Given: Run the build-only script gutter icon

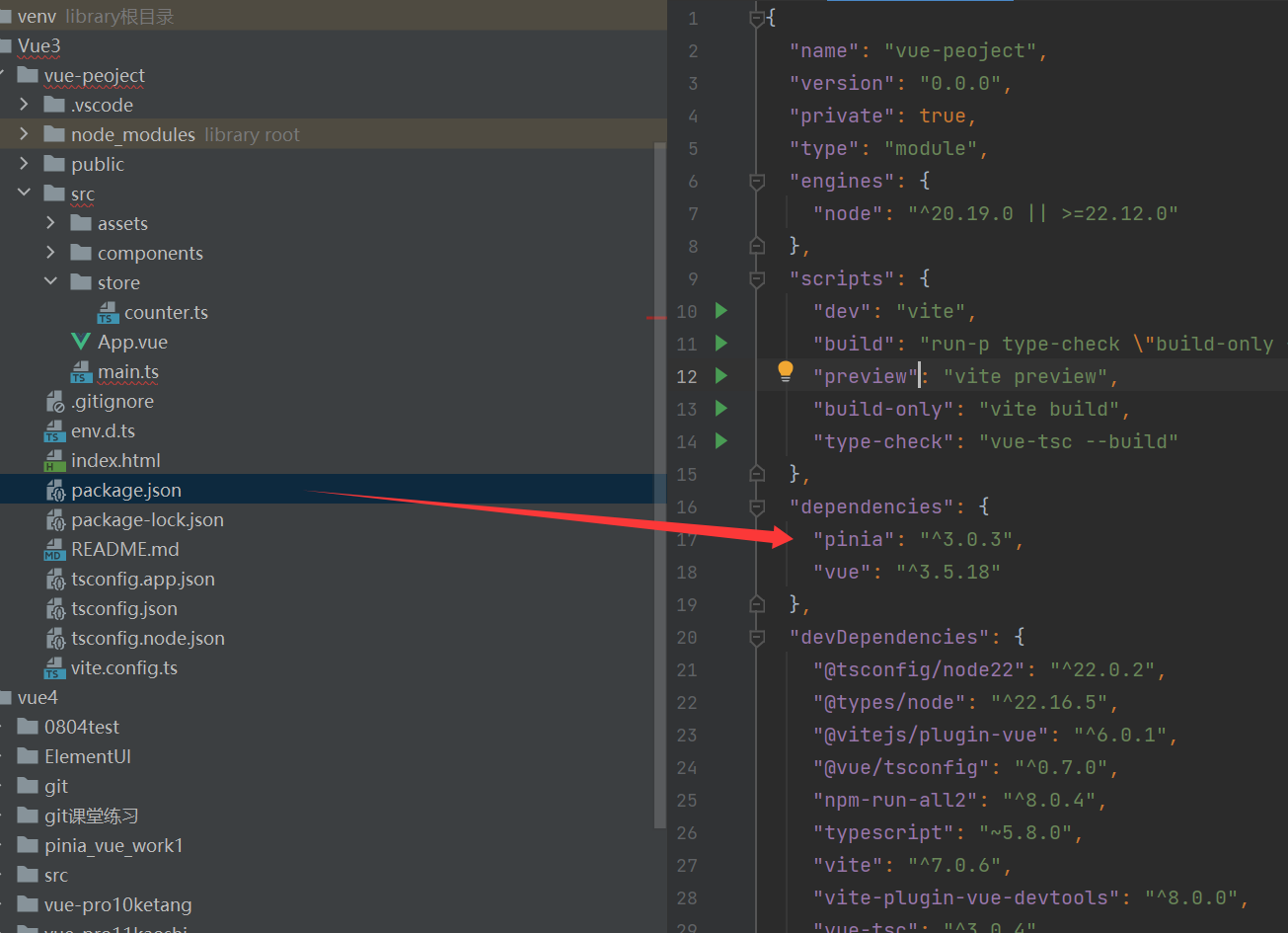Looking at the screenshot, I should (720, 409).
